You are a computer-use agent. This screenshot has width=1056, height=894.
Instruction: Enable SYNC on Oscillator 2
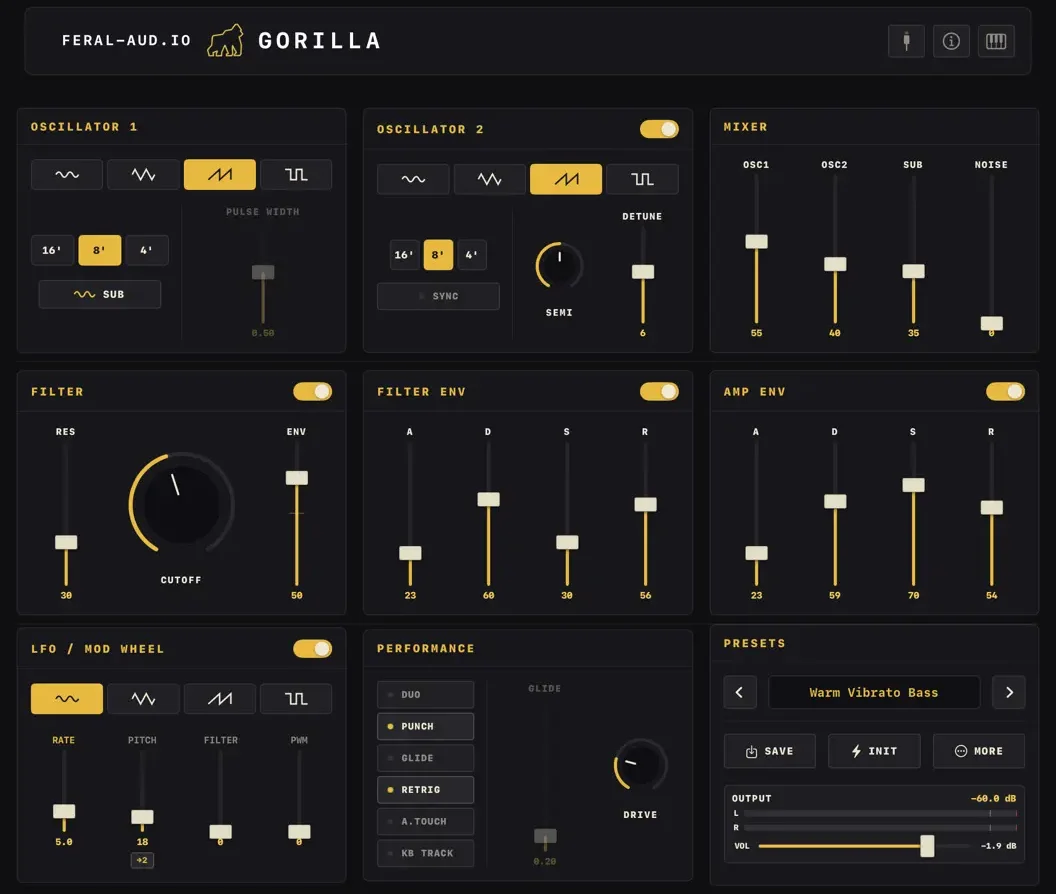(438, 296)
